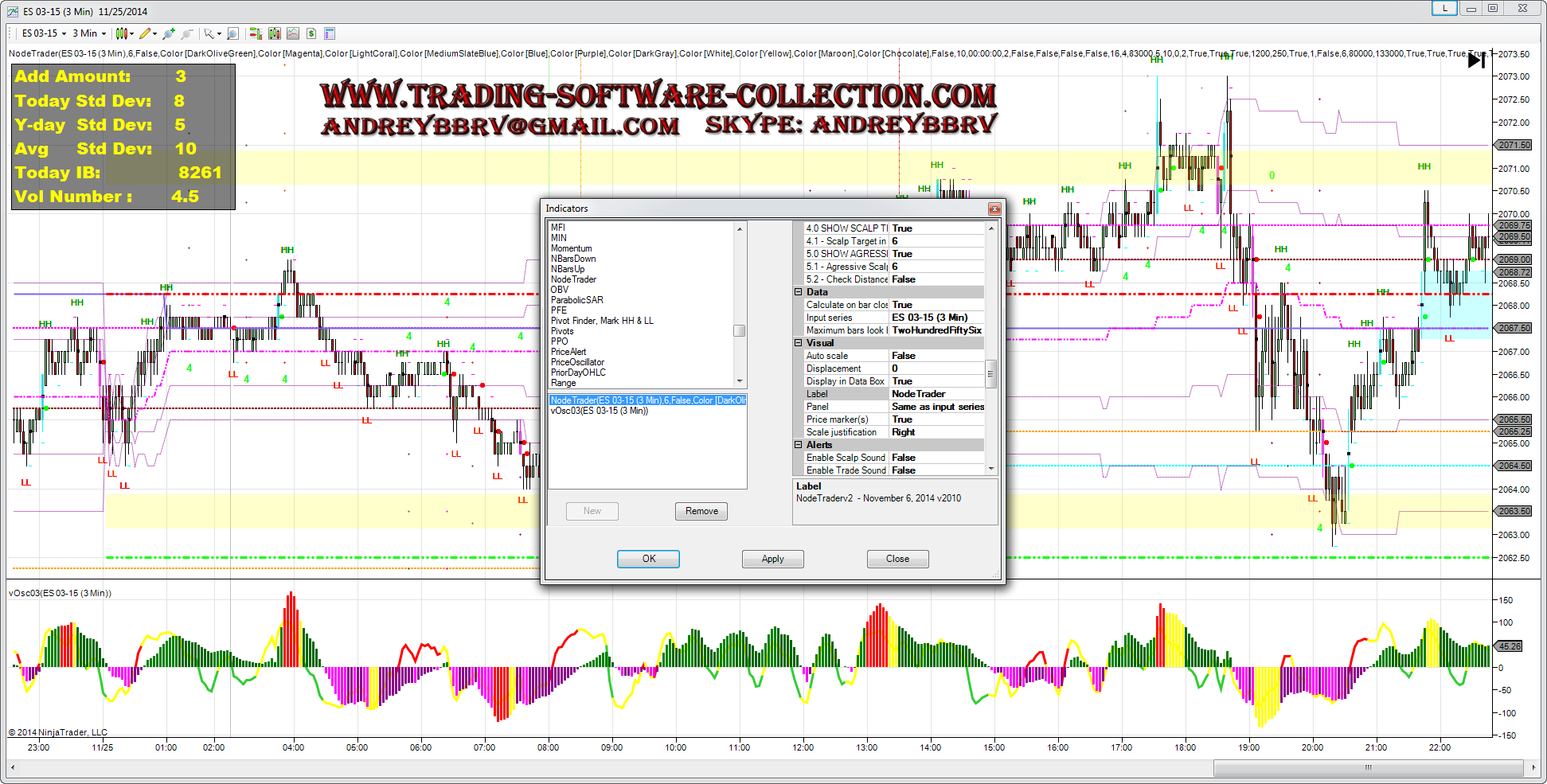The image size is (1547, 784).
Task: Open the chart Properties icon
Action: [330, 33]
